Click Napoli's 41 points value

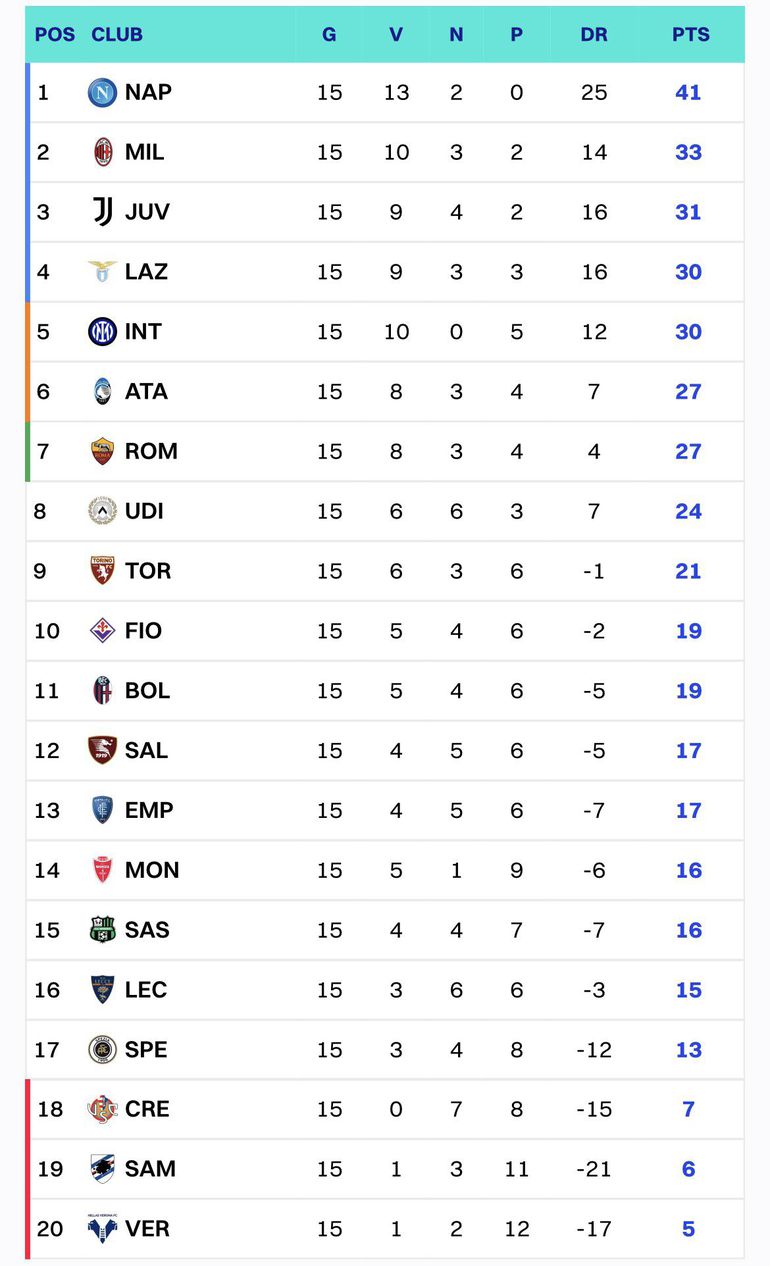click(688, 93)
